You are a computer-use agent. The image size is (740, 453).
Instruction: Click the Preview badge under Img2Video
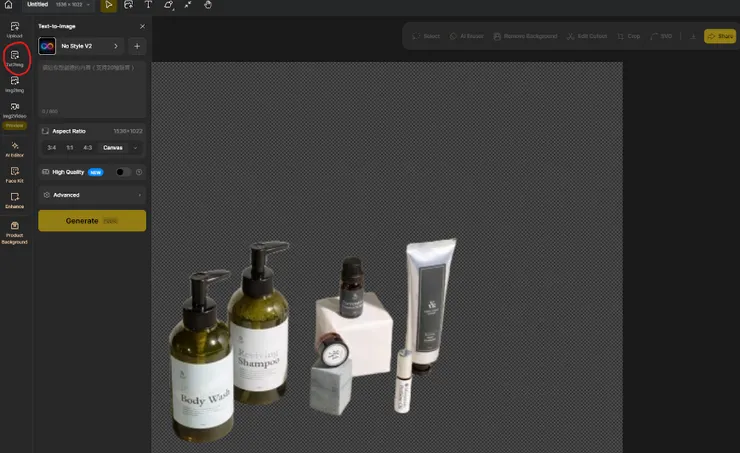pyautogui.click(x=15, y=126)
